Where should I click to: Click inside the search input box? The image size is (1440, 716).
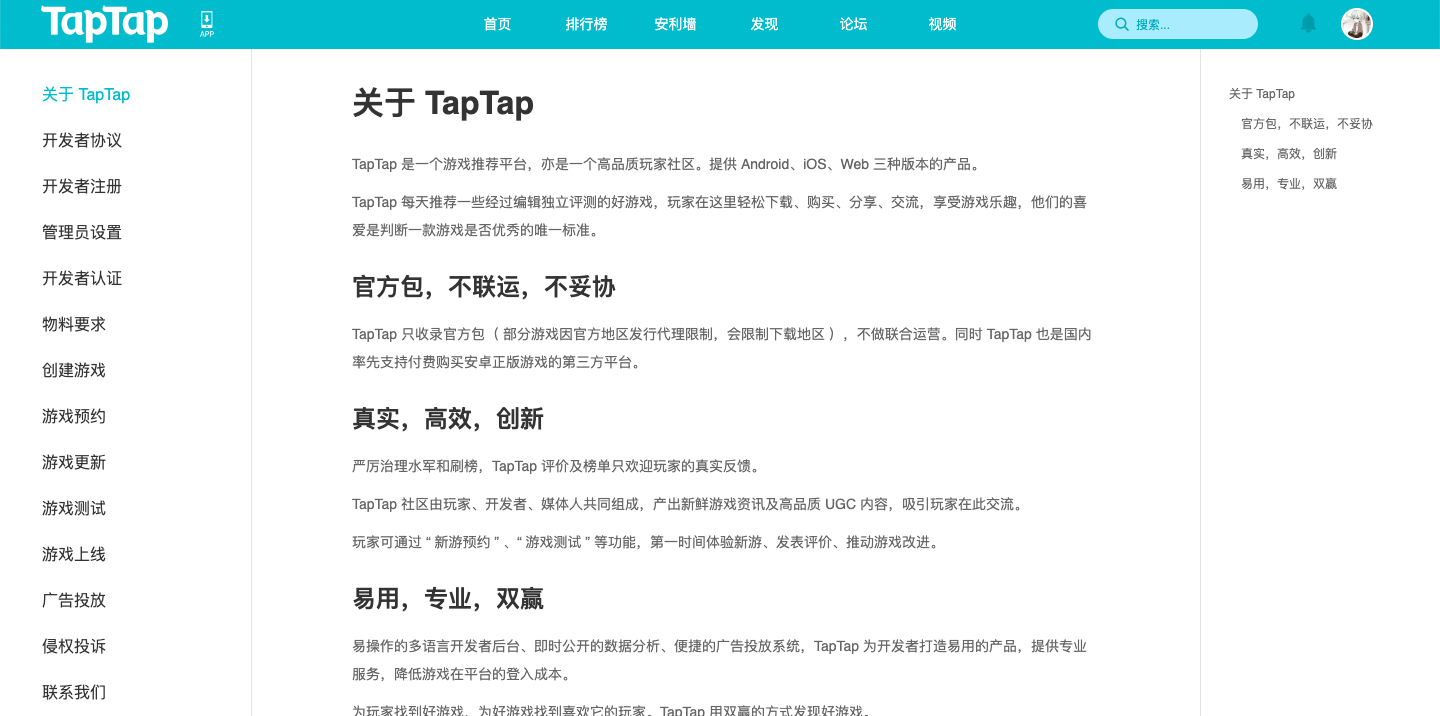(1180, 23)
